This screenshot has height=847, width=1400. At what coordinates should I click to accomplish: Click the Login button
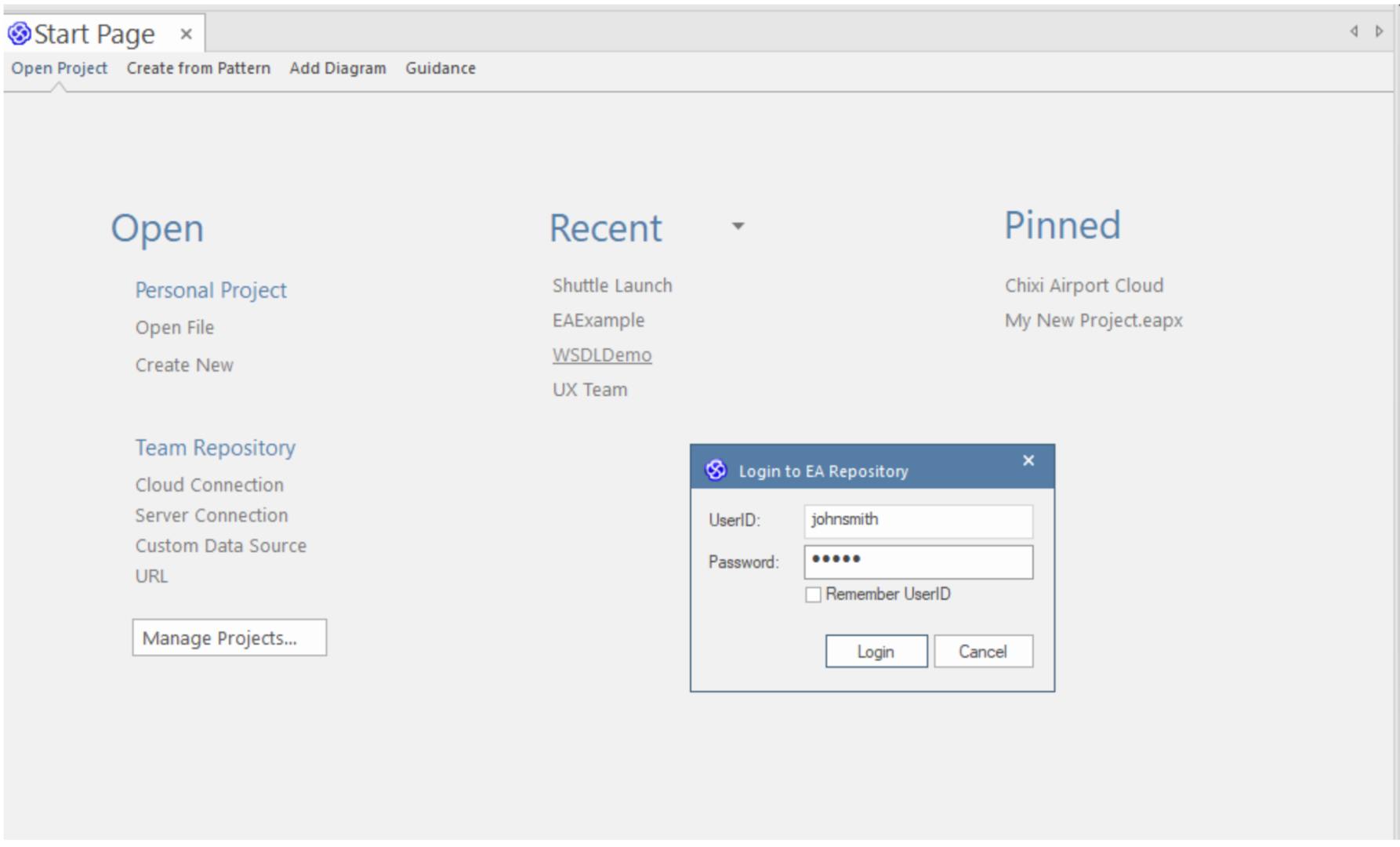click(876, 651)
